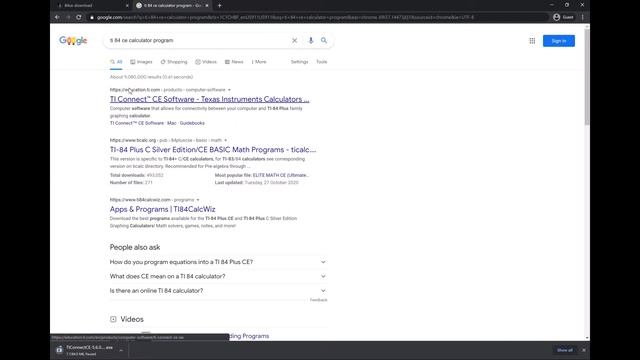Open TI Connect CE Software result
Viewport: 640px width, 360px height.
[x=209, y=99]
